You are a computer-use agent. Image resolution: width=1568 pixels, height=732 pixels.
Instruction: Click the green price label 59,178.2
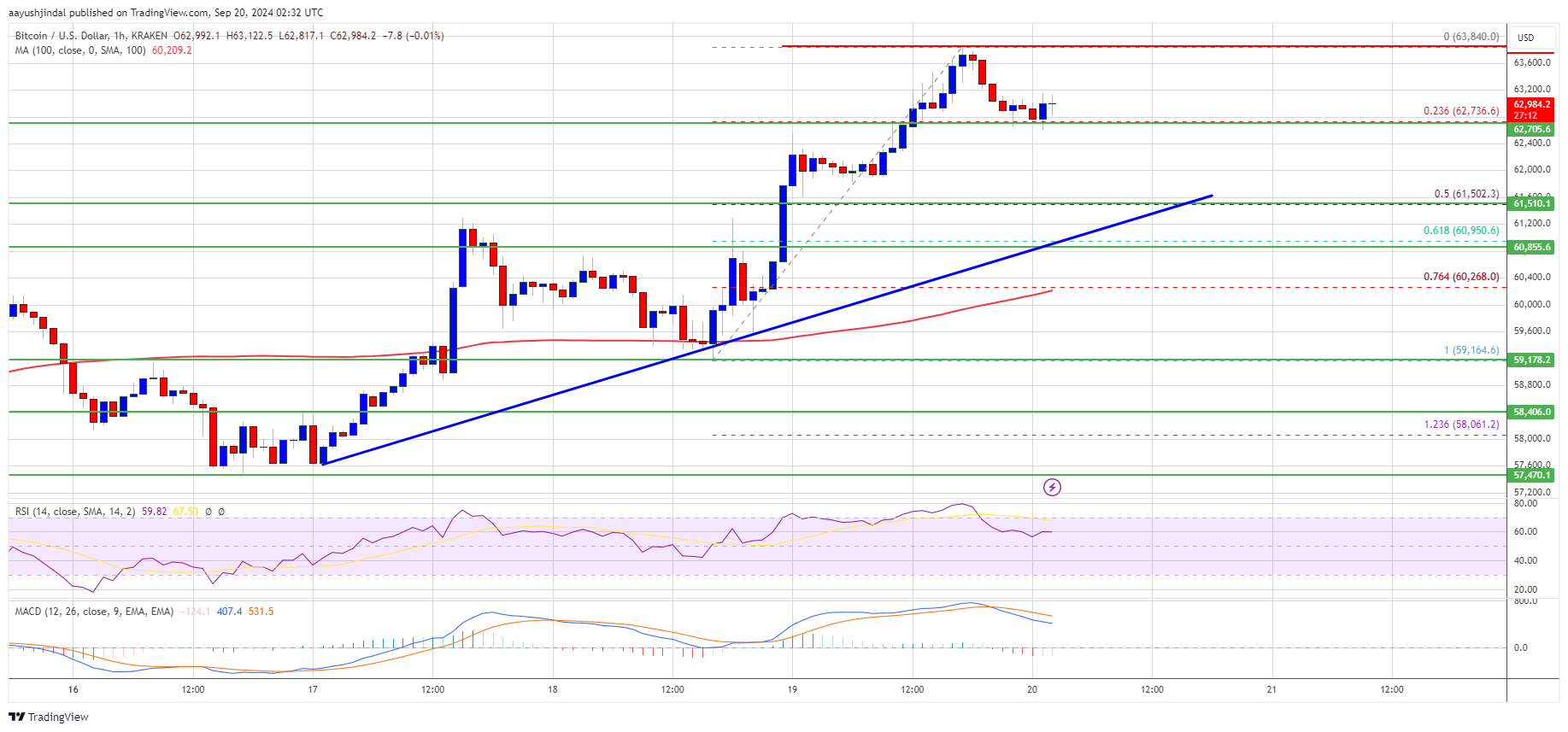click(x=1531, y=360)
